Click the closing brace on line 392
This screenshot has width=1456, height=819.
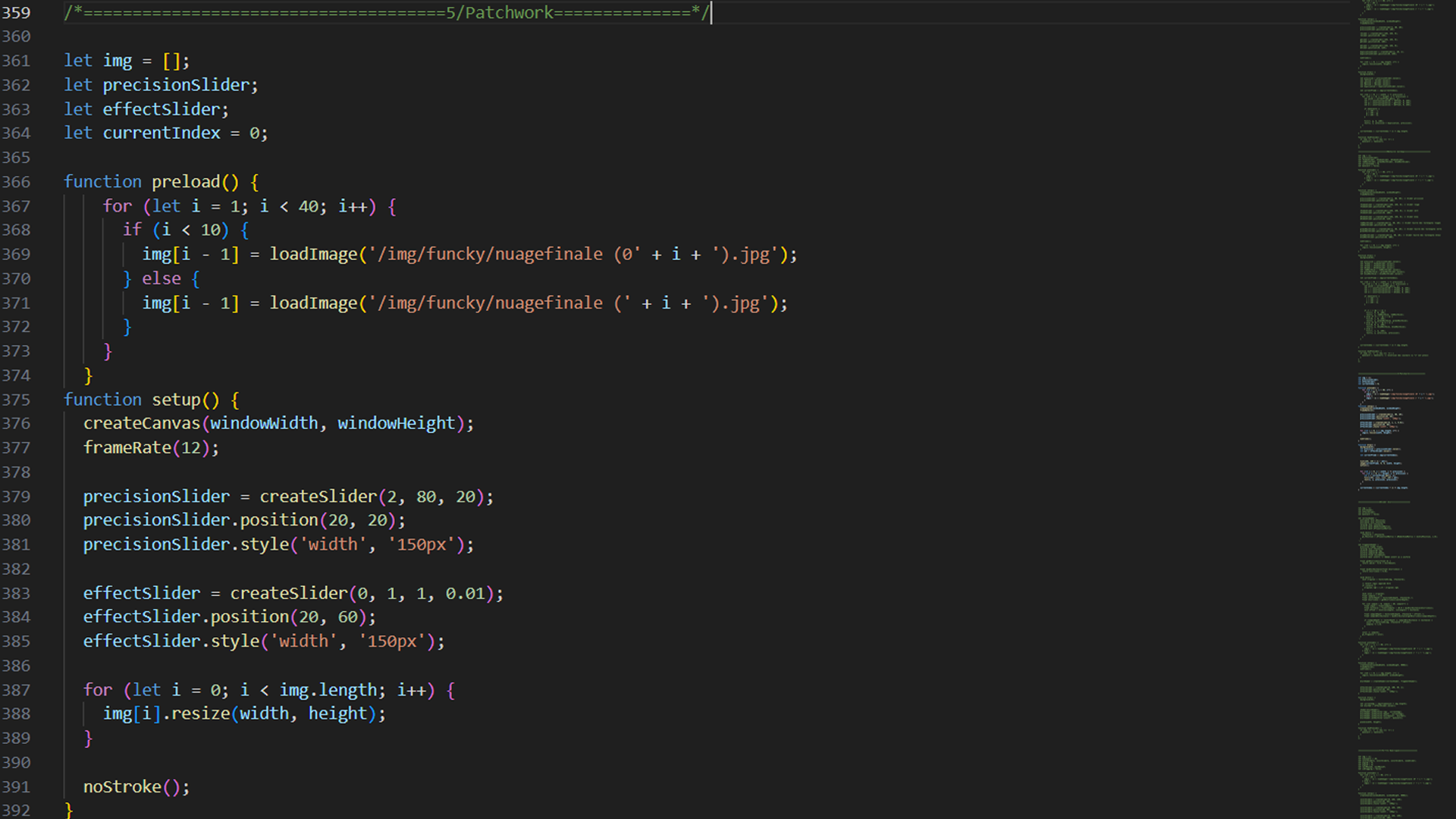coord(68,810)
